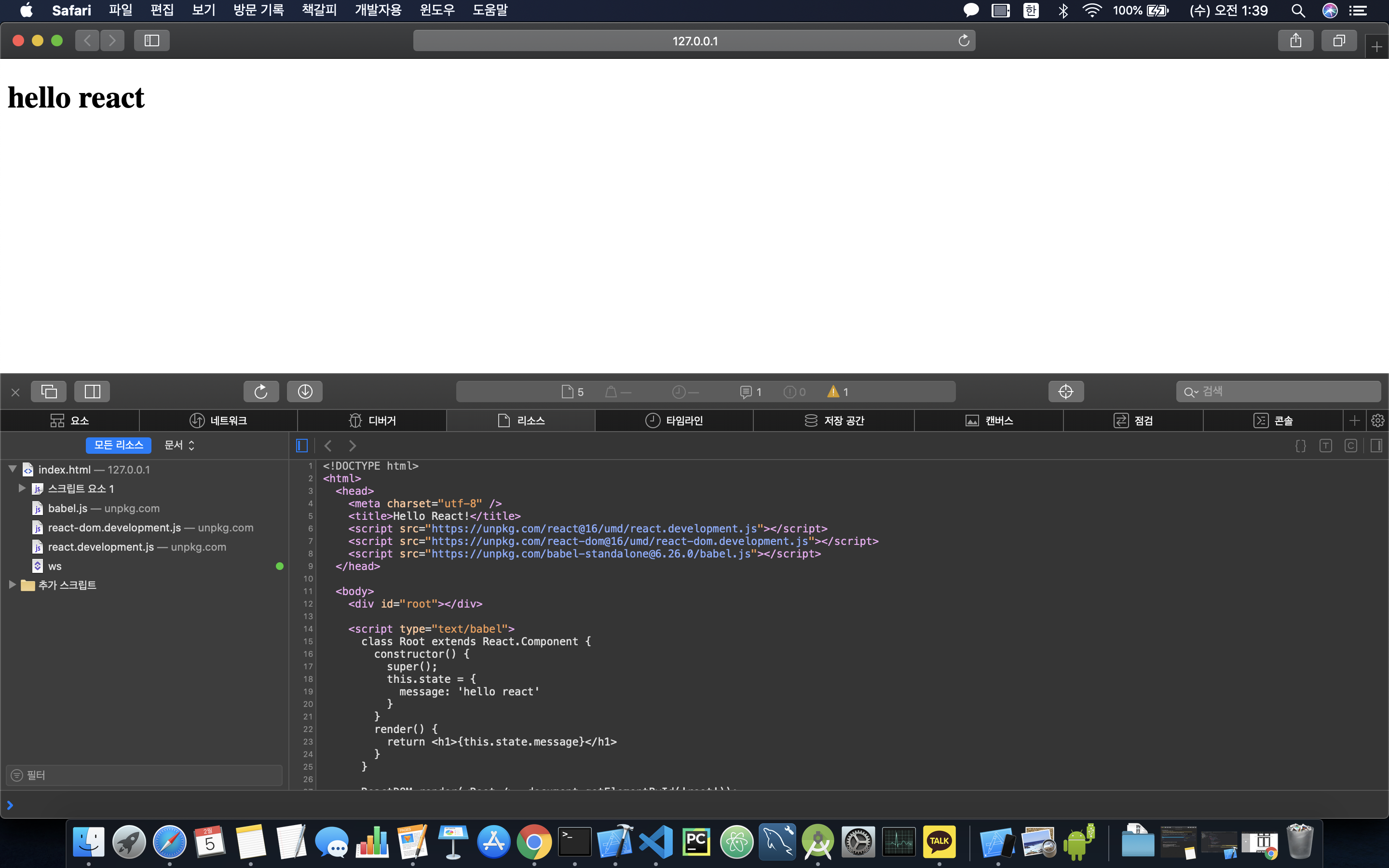Toggle the navigation sidebar in Resources
This screenshot has width=1389, height=868.
(x=302, y=446)
